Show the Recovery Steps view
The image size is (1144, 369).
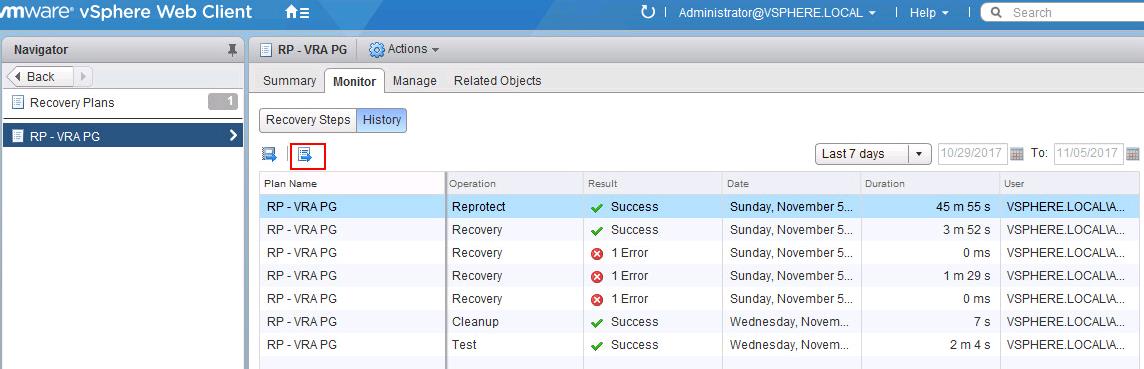point(308,120)
